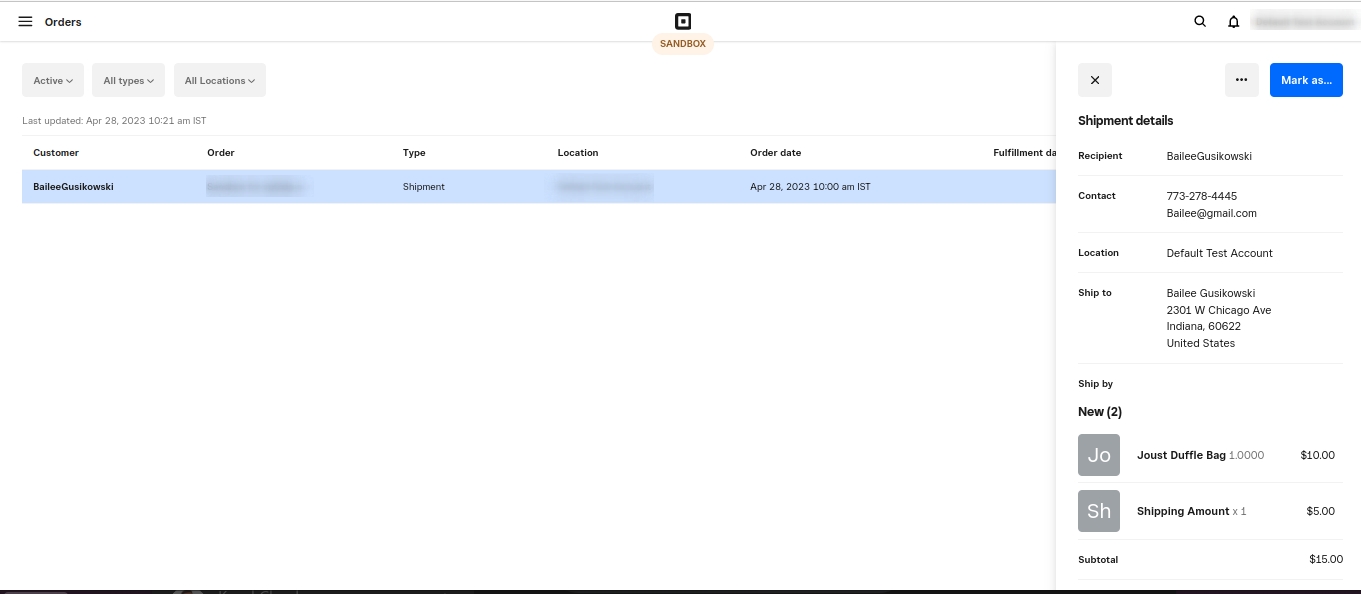Select the BaileeGusikowski order row
Screen dimensions: 1361x594
click(500, 187)
